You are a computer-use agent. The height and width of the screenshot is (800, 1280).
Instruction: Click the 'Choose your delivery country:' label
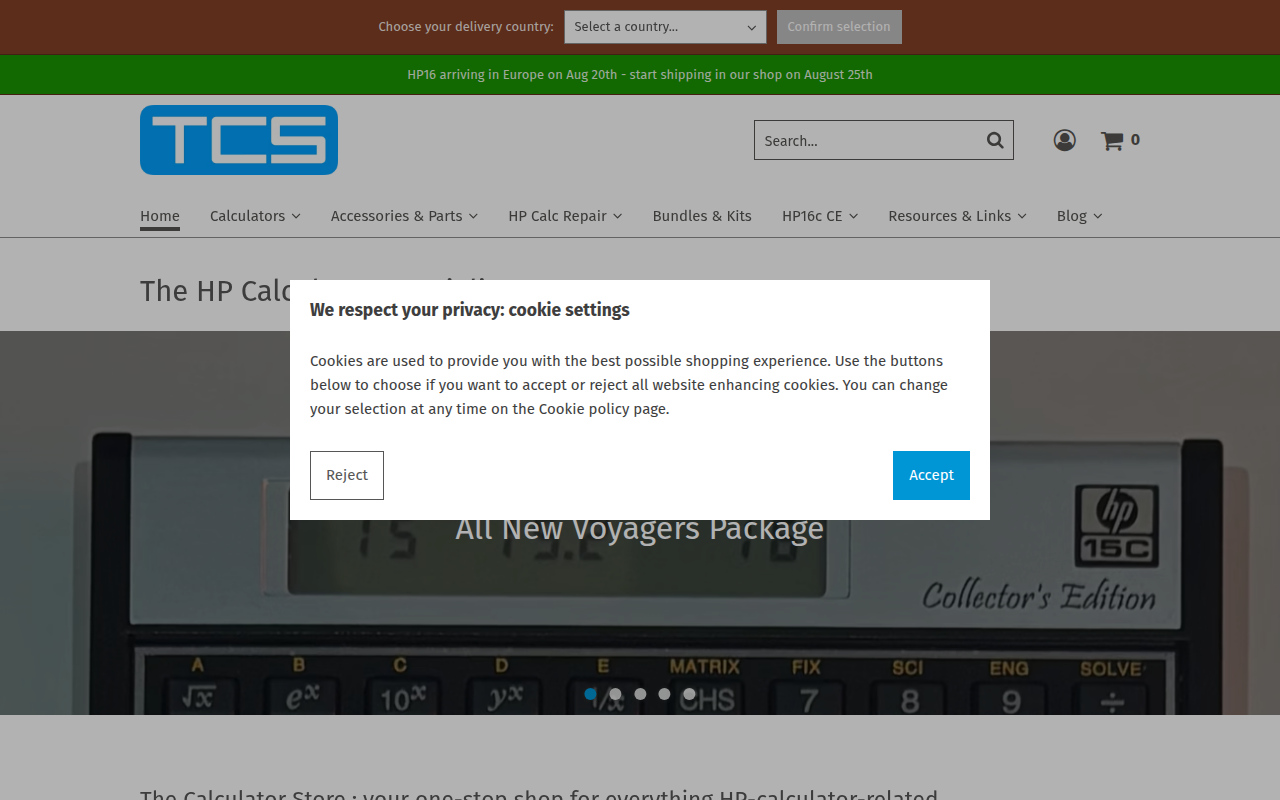466,27
